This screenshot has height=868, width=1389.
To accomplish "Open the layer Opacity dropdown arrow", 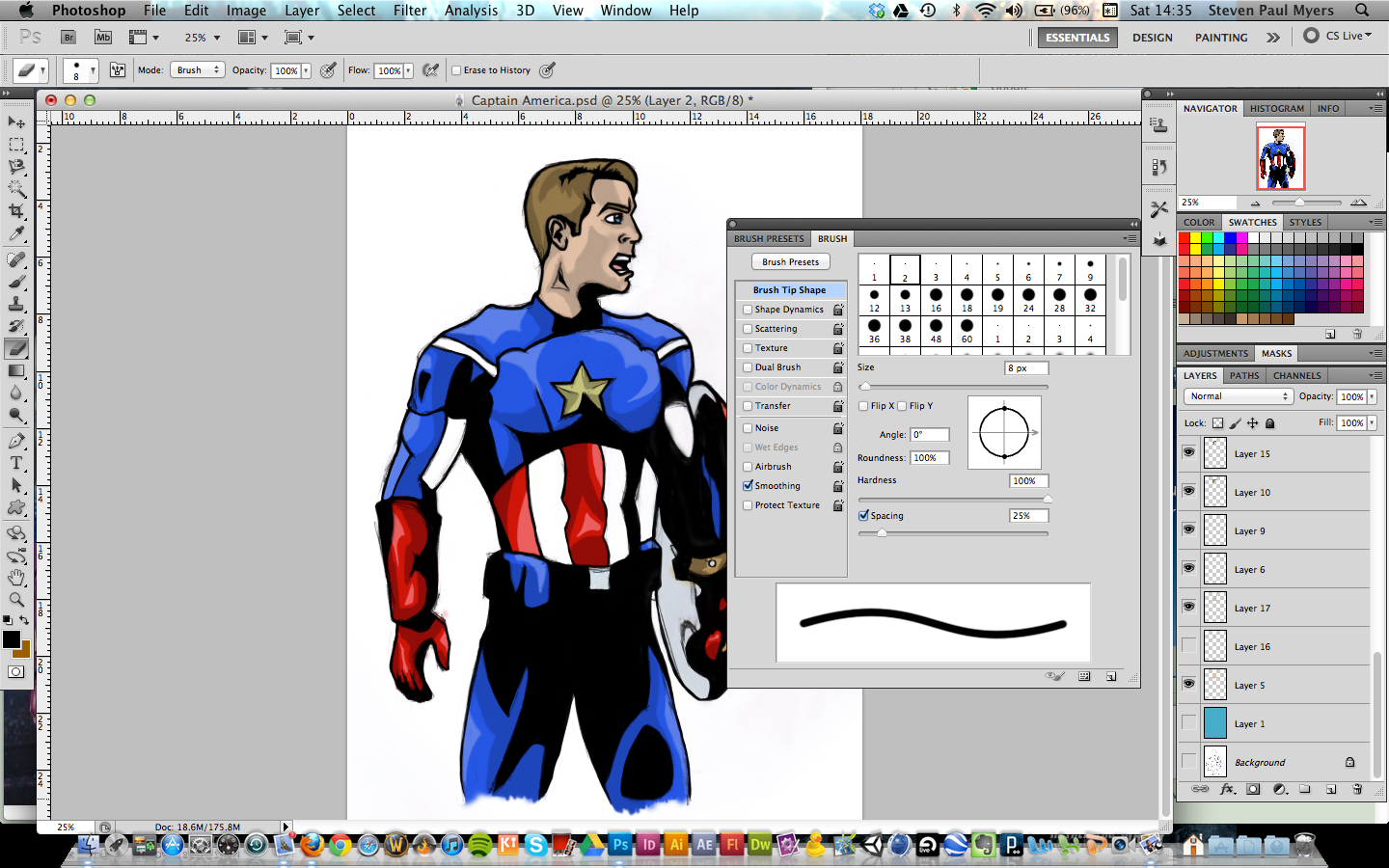I will pos(1372,396).
